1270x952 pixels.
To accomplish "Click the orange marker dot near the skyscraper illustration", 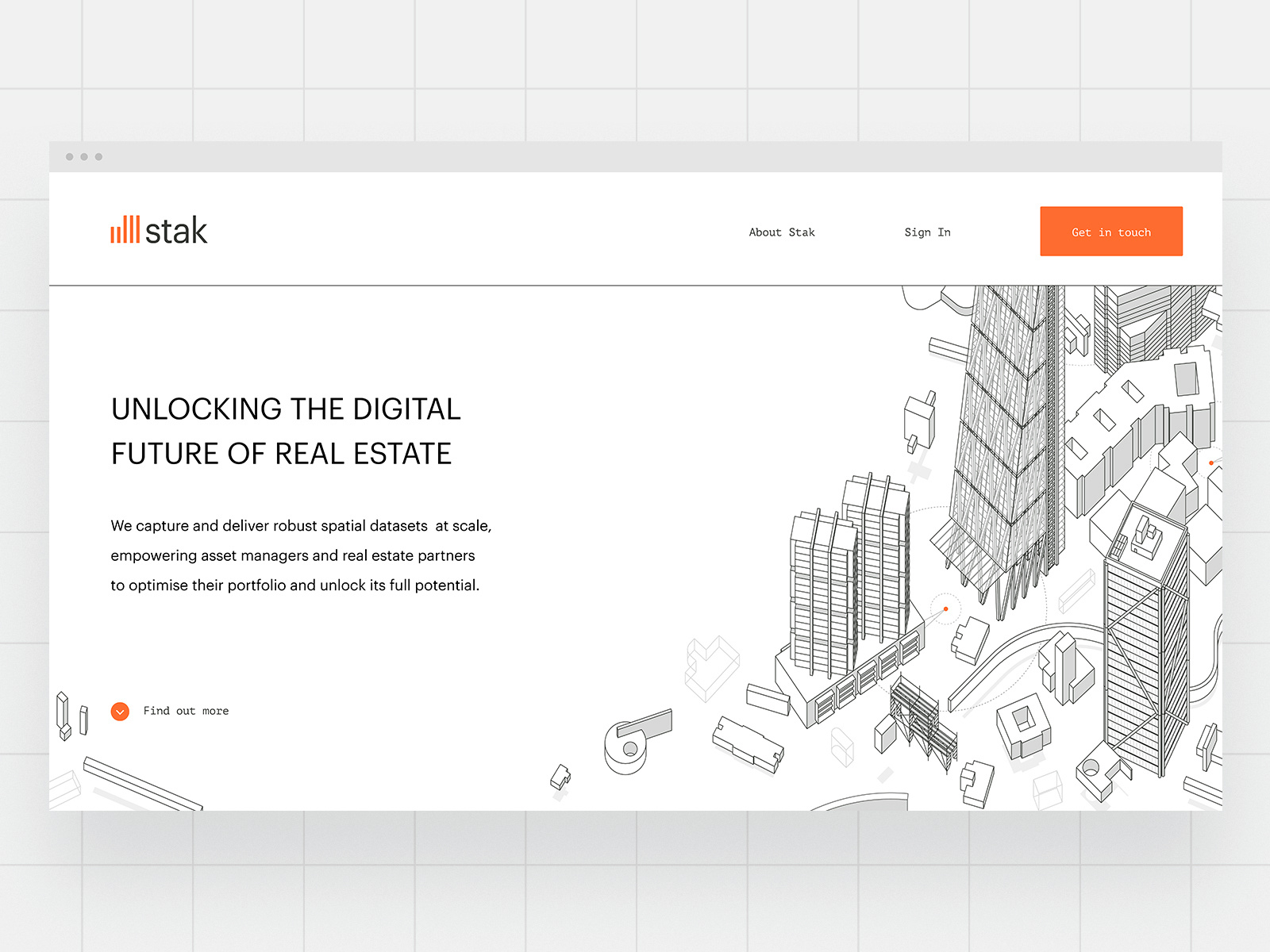I will 945,607.
